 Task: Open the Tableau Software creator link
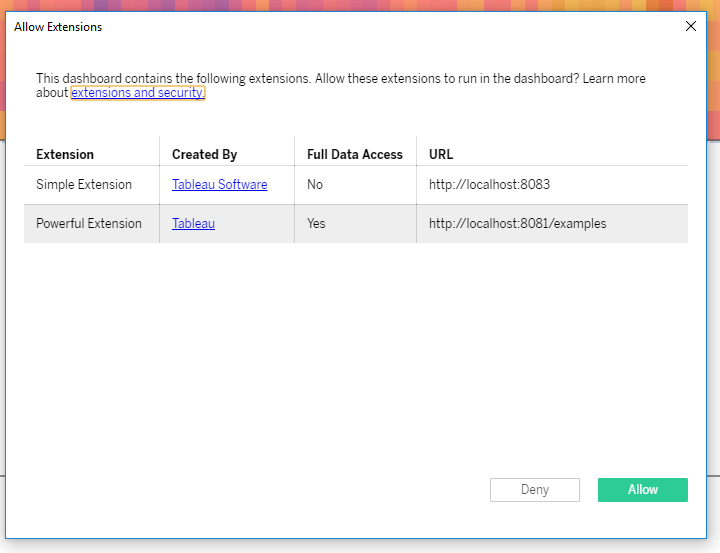219,185
